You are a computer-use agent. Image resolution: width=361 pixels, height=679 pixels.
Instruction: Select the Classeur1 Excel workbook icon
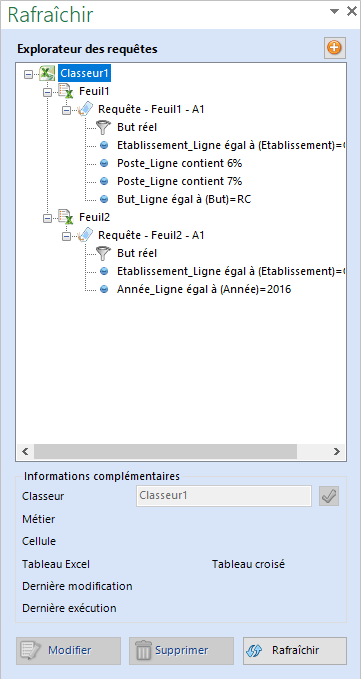(46, 74)
